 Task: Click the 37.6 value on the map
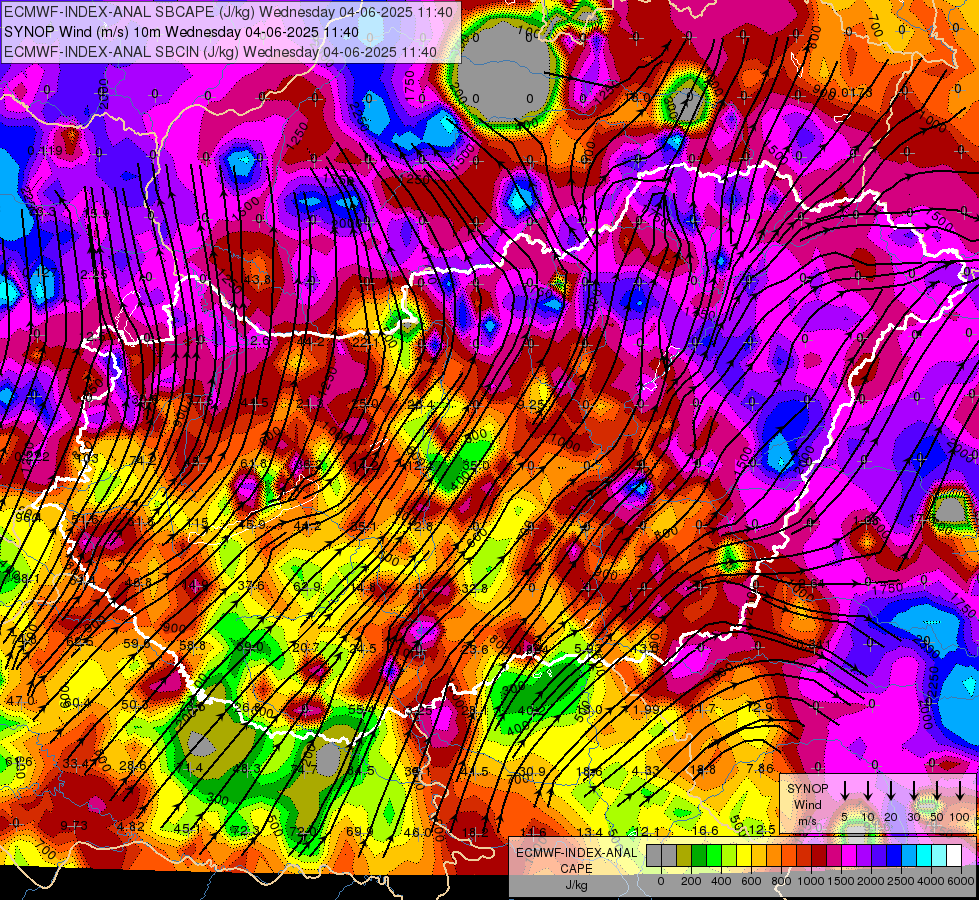(x=250, y=585)
